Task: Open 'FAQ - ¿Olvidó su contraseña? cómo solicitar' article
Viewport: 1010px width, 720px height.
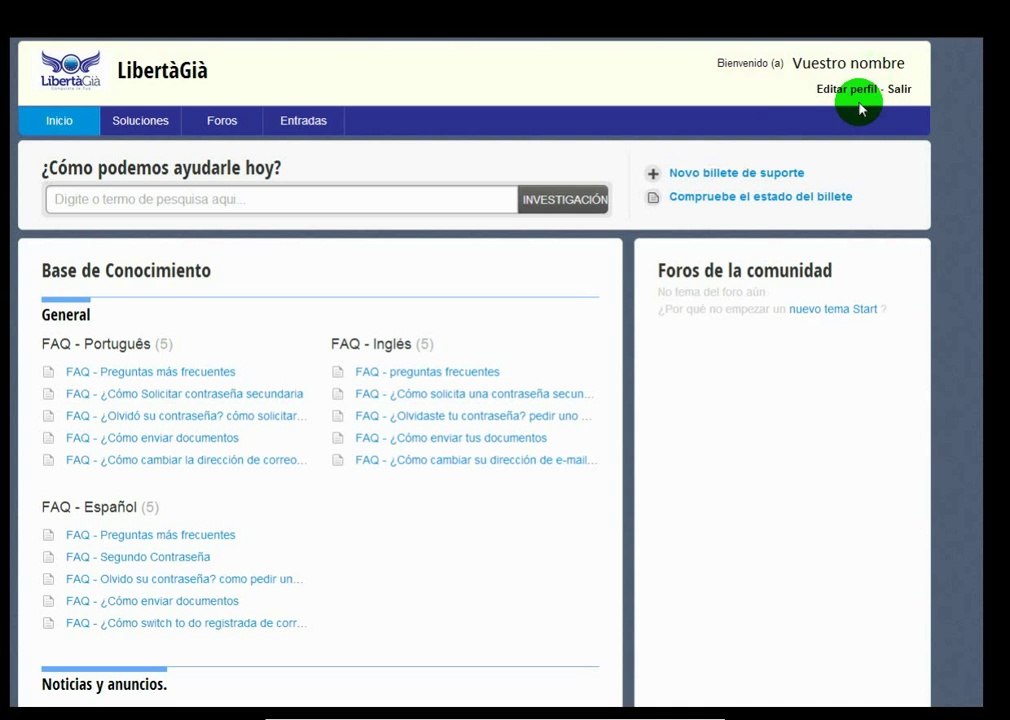Action: pyautogui.click(x=186, y=415)
